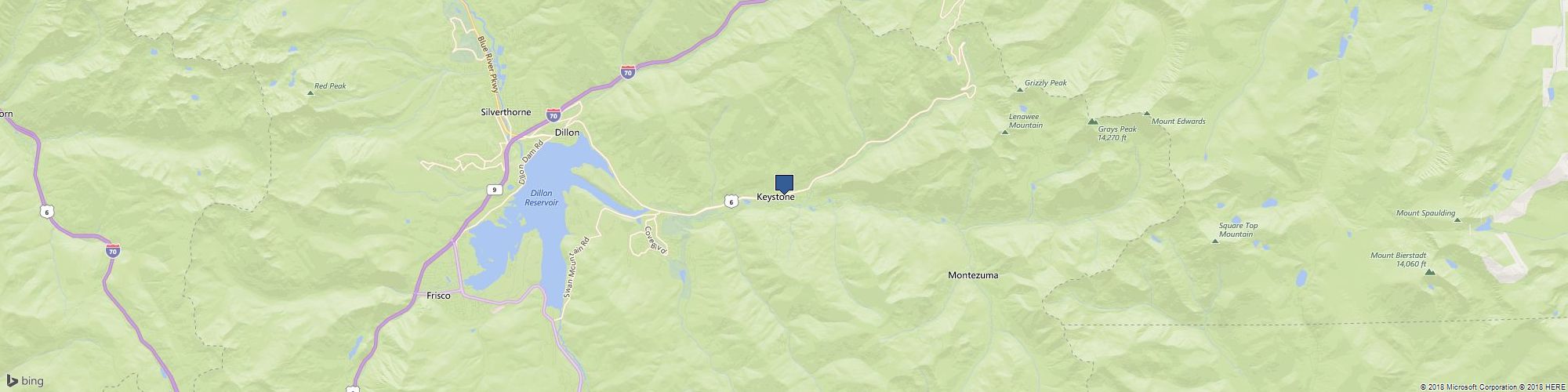Click the Swan Mountain Rd label

[575, 270]
